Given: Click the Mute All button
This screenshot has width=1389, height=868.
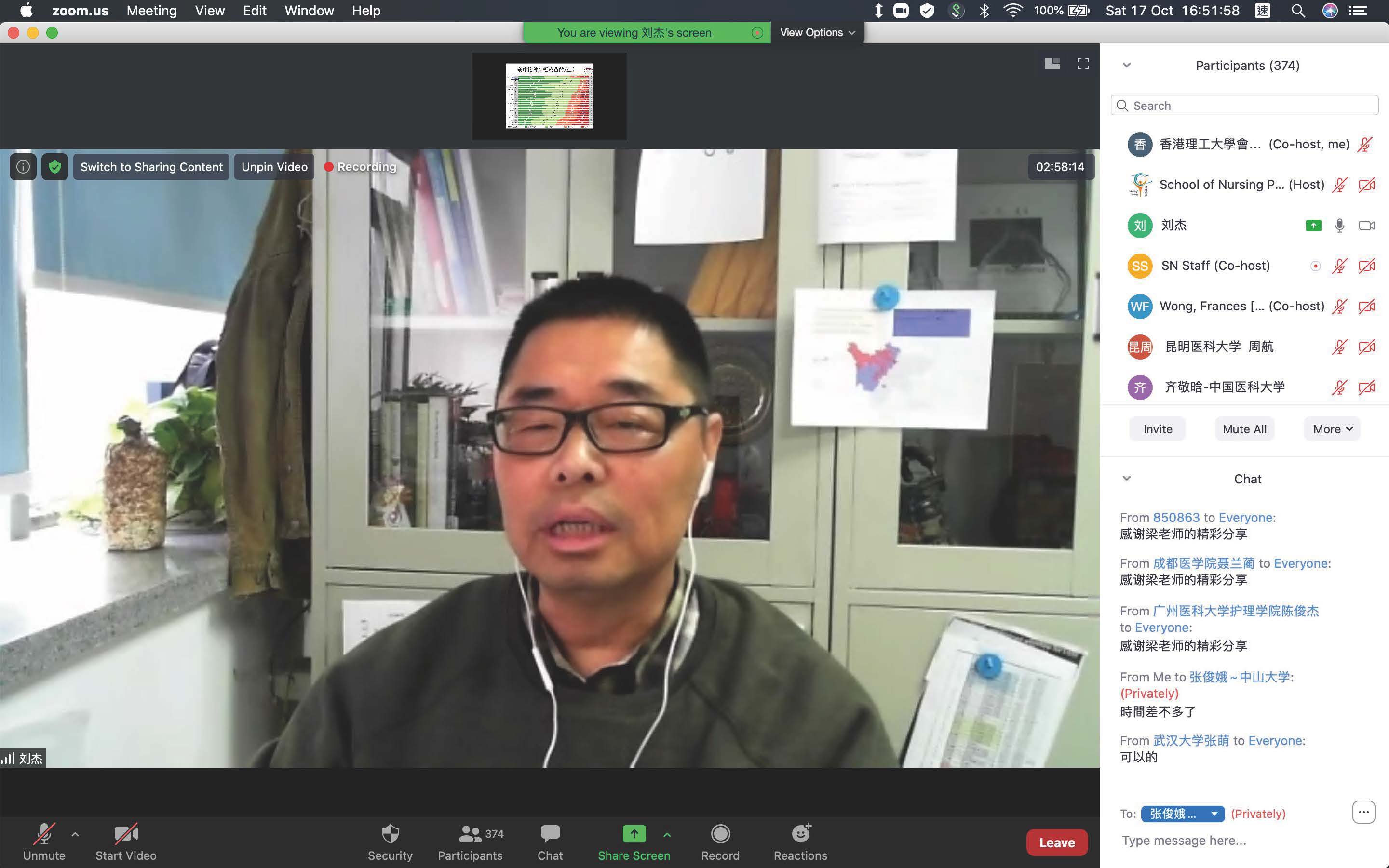Looking at the screenshot, I should click(x=1244, y=429).
